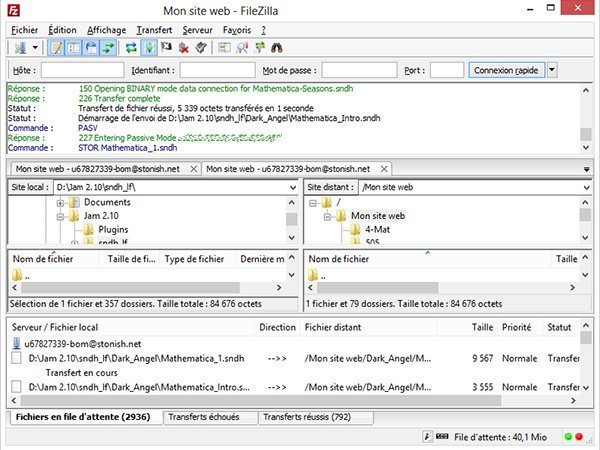The image size is (600, 450).
Task: Sort queue by Priorité column
Action: click(x=517, y=327)
